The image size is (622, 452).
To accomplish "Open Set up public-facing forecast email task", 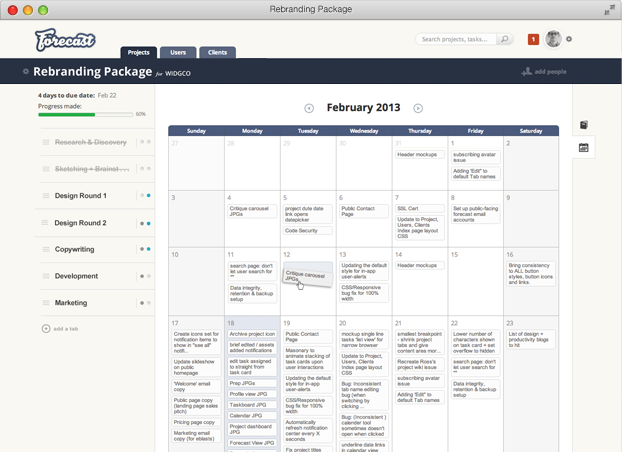I will pyautogui.click(x=476, y=214).
